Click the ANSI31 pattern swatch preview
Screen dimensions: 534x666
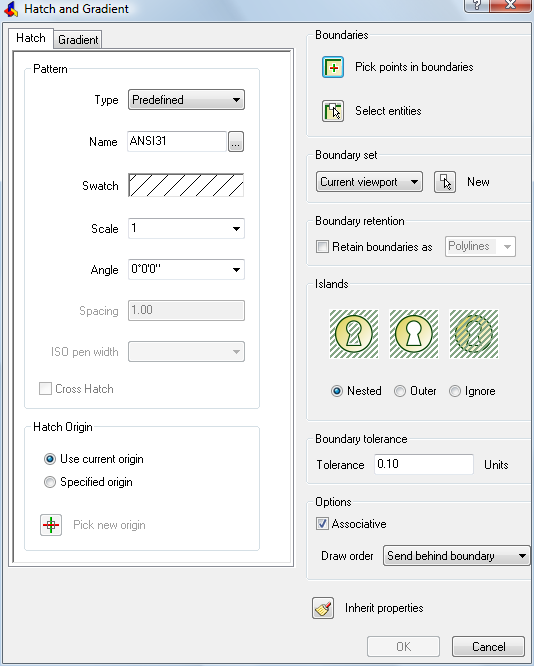[x=186, y=185]
